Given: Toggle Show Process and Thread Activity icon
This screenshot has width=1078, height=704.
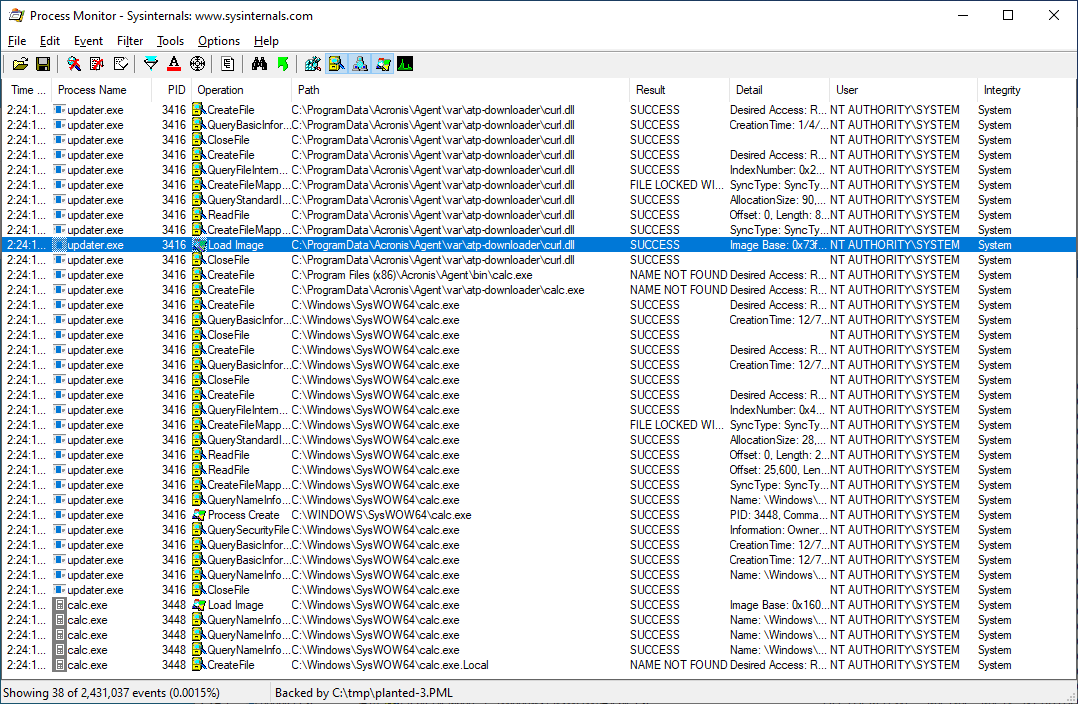Looking at the screenshot, I should [383, 64].
